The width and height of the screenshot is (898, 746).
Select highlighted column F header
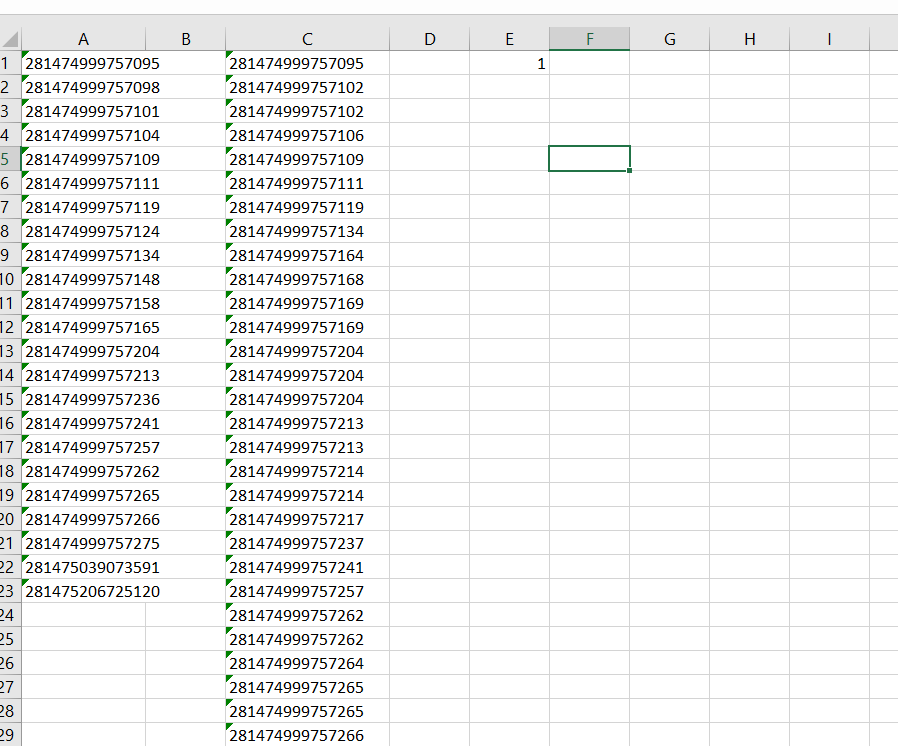click(589, 39)
